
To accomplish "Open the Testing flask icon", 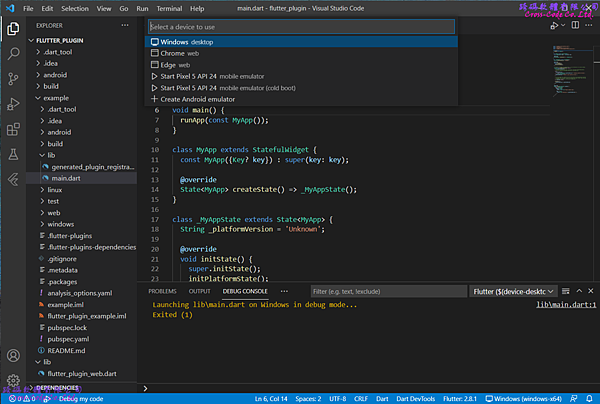I will tap(14, 154).
